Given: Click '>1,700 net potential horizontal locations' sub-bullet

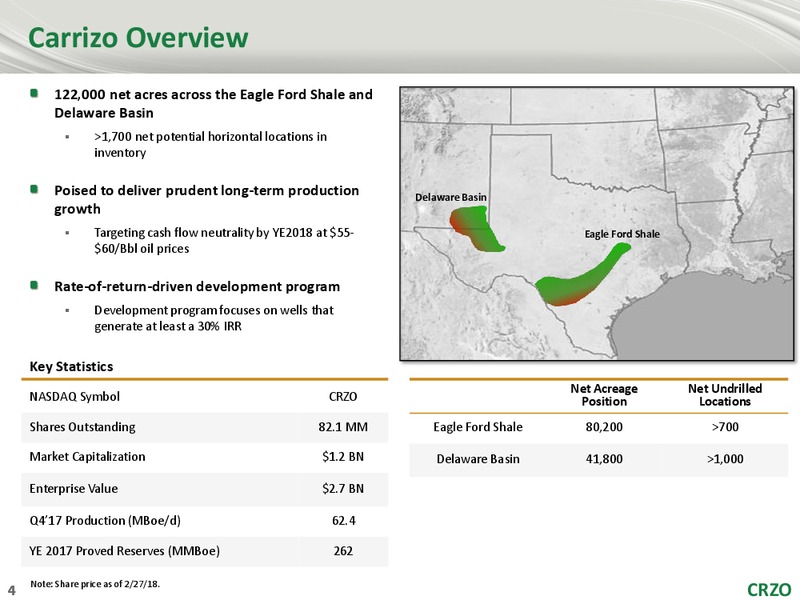Looking at the screenshot, I should tap(210, 144).
